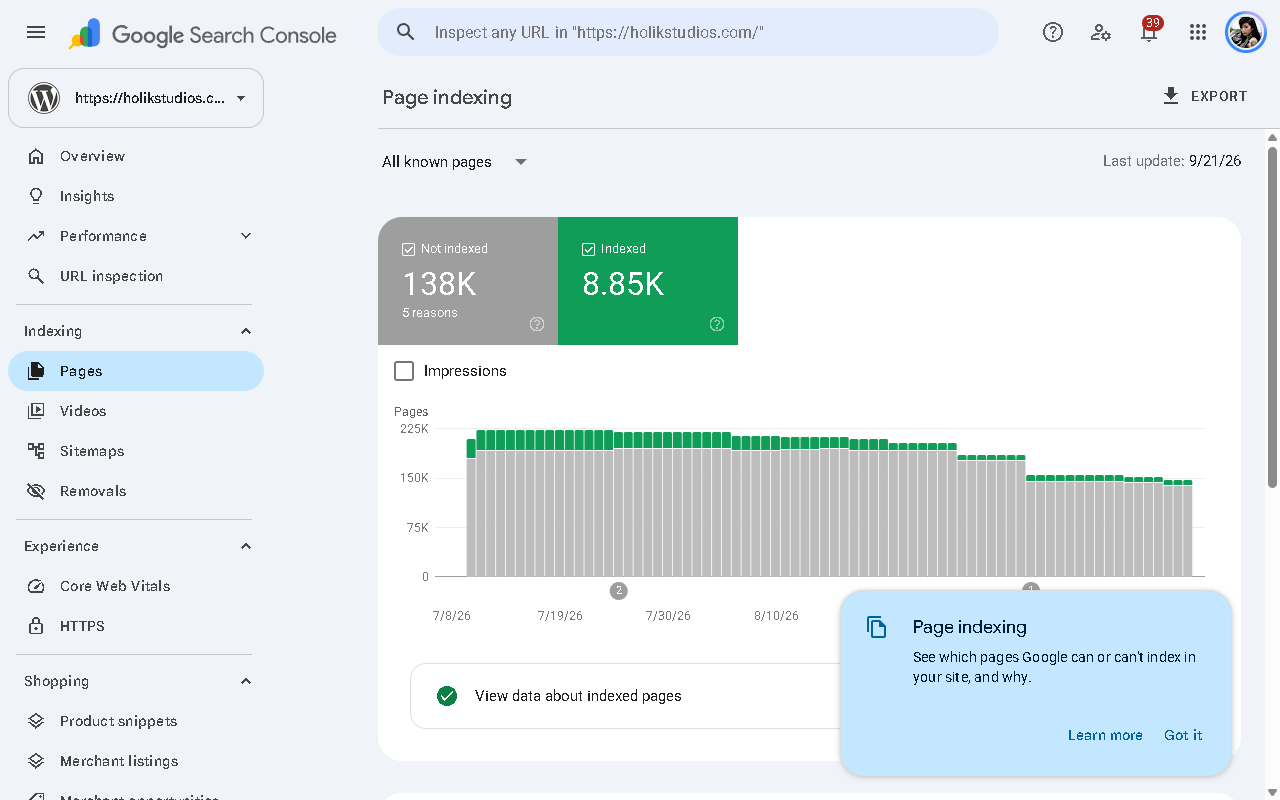Open Users and settings icon
The height and width of the screenshot is (800, 1280).
click(1101, 32)
